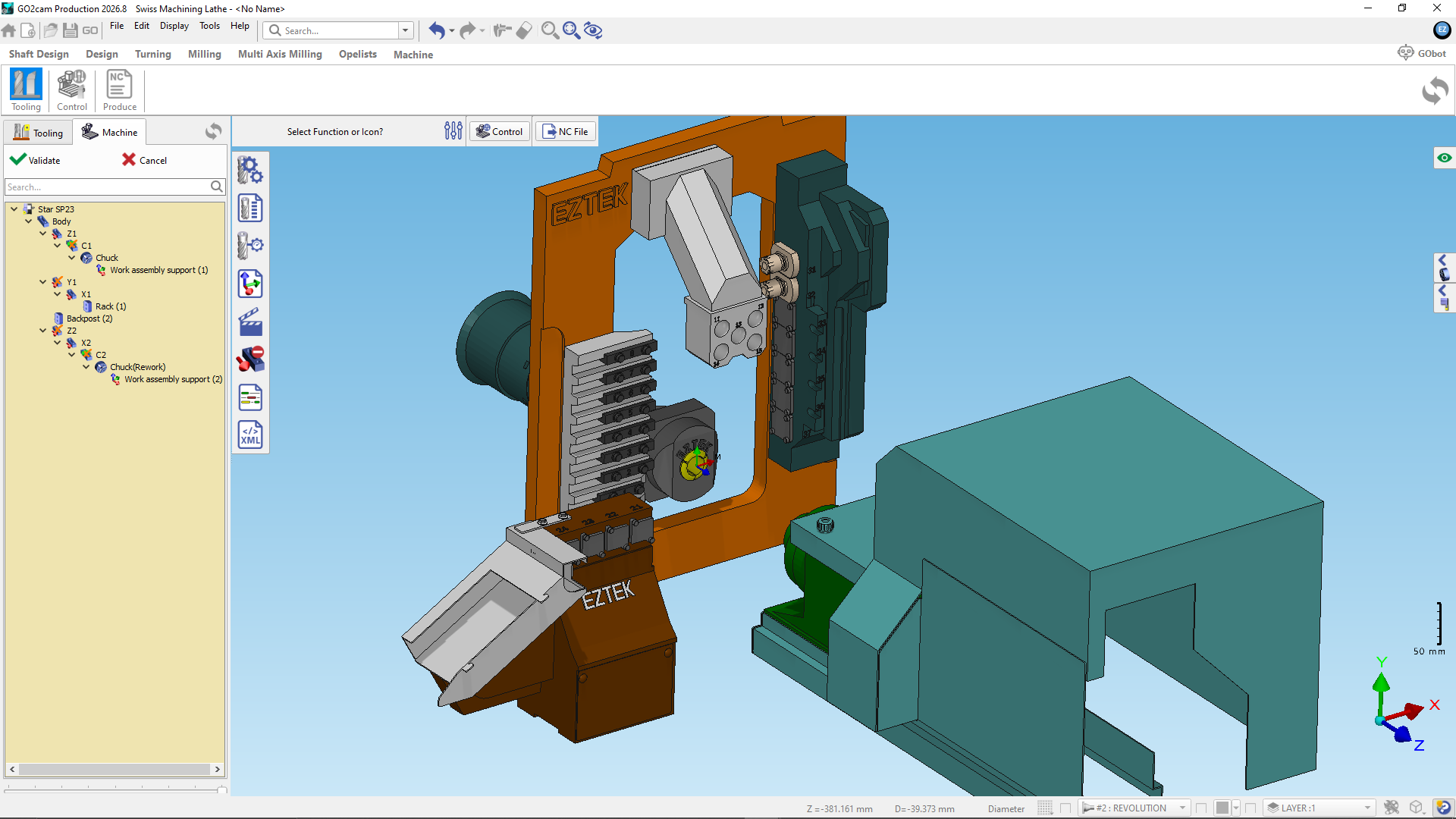Select the eraser tool icon
Image resolution: width=1456 pixels, height=819 pixels.
(x=524, y=30)
